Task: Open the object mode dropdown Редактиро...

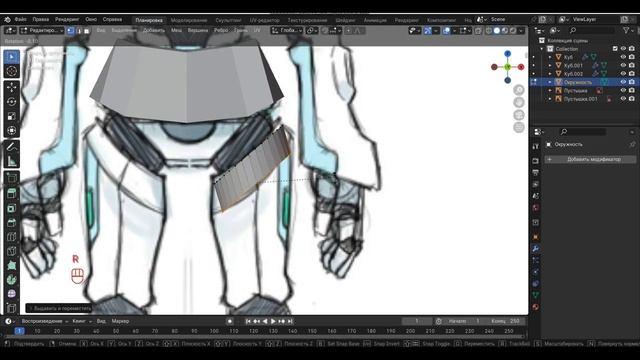Action: [x=42, y=31]
